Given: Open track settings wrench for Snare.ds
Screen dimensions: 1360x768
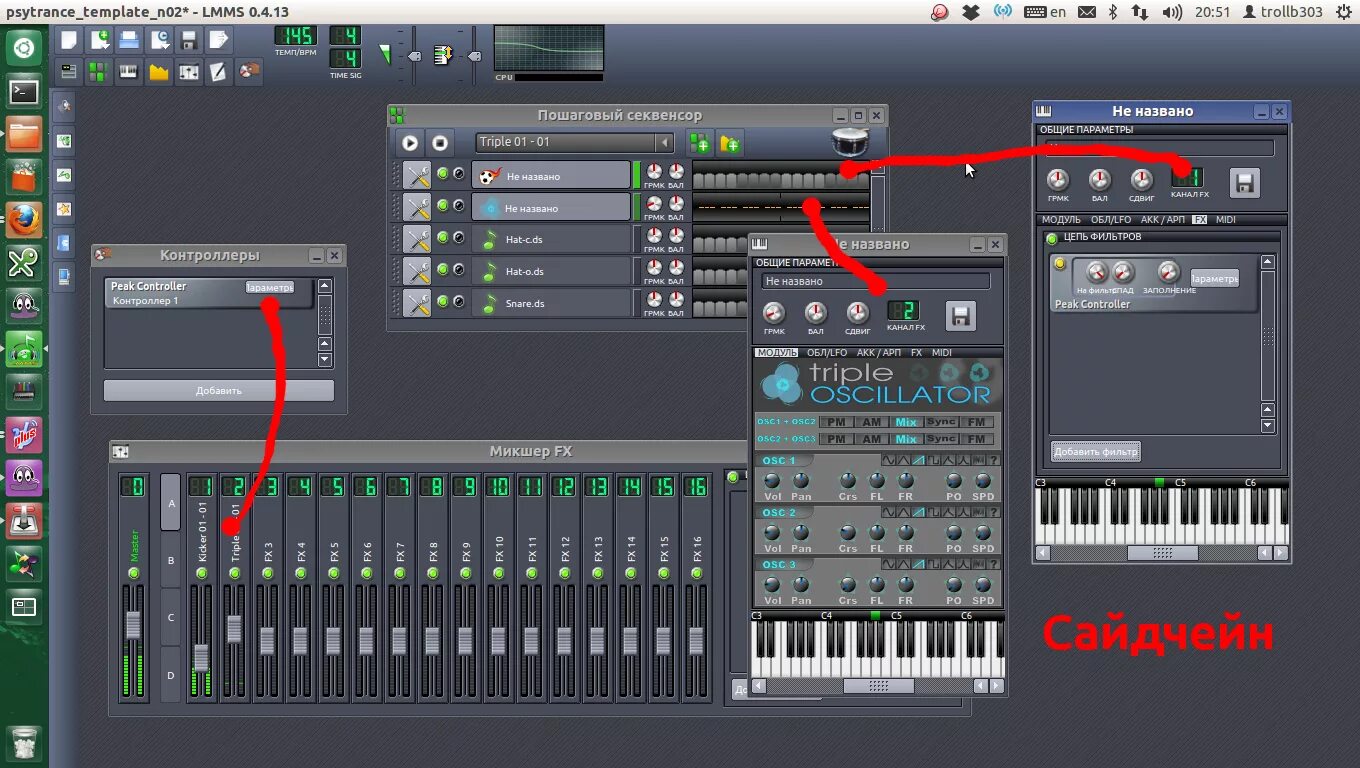Looking at the screenshot, I should coord(417,304).
